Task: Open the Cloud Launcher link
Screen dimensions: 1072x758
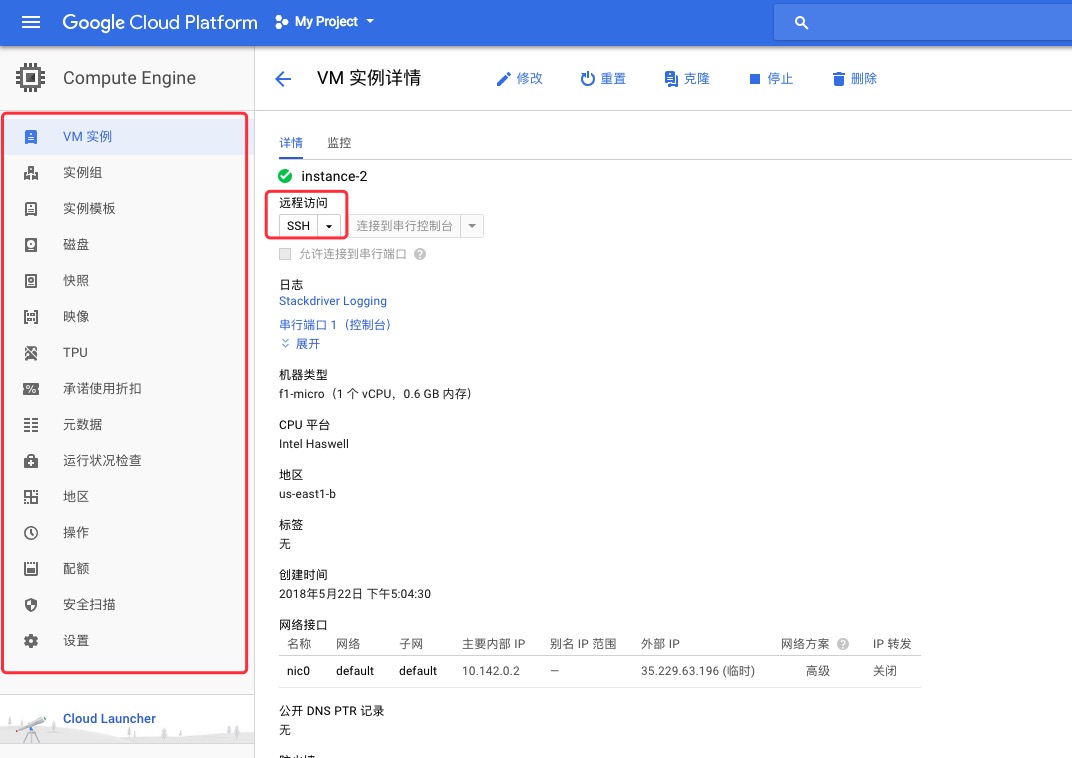Action: (109, 718)
